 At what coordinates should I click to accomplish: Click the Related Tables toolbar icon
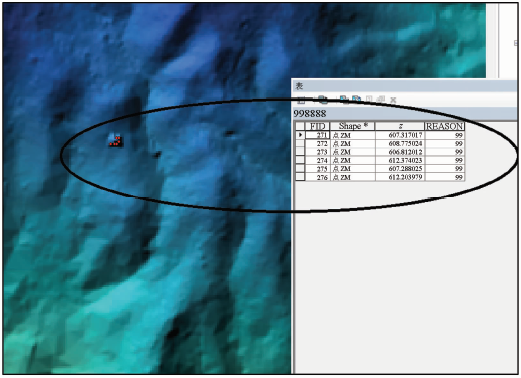[x=322, y=99]
